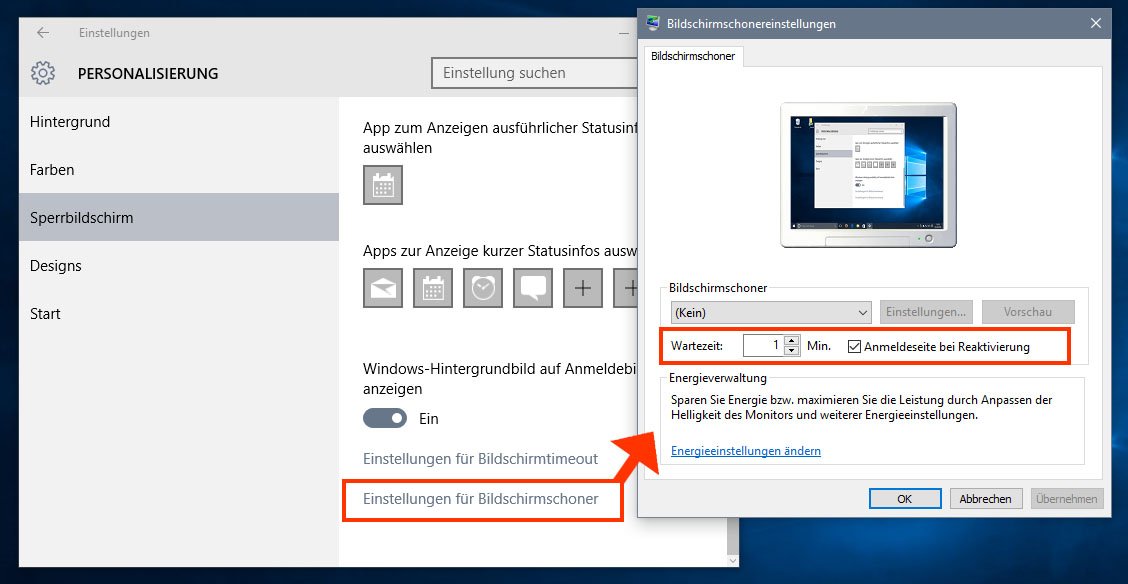The width and height of the screenshot is (1128, 584).
Task: Click the Vorschau button
Action: click(1028, 312)
